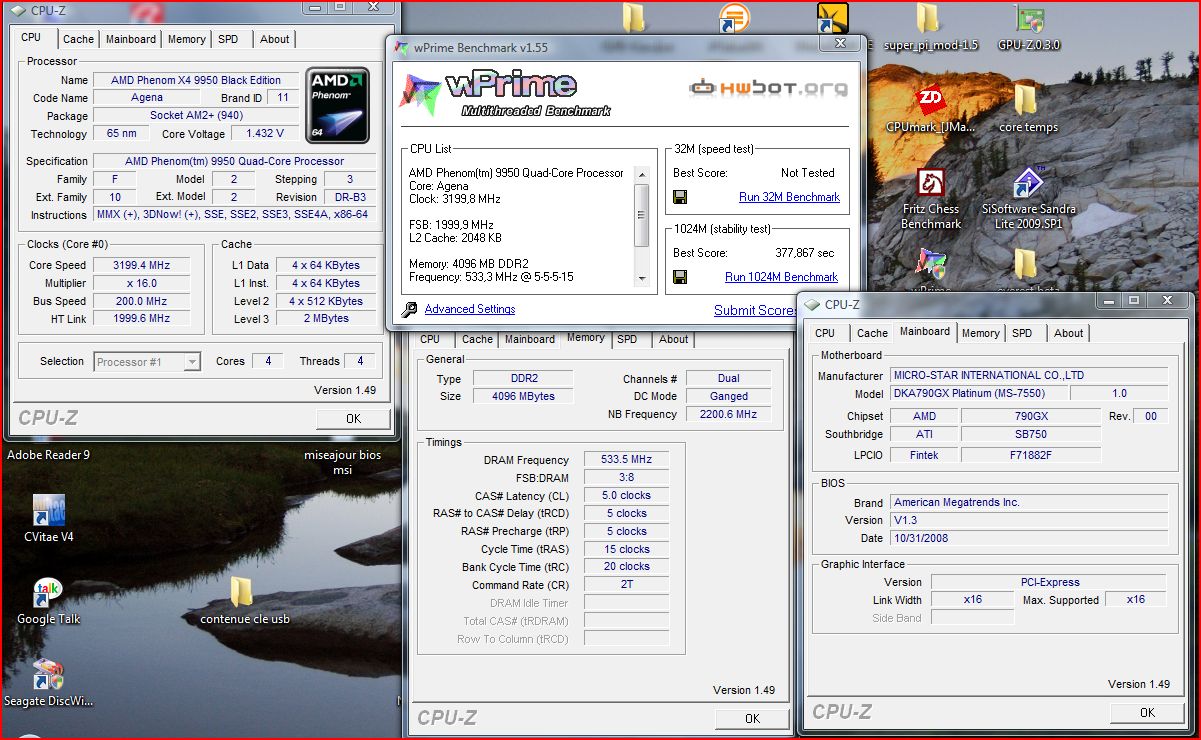Click title bar icon of CPU-Z Processor window
1201x740 pixels.
19,10
